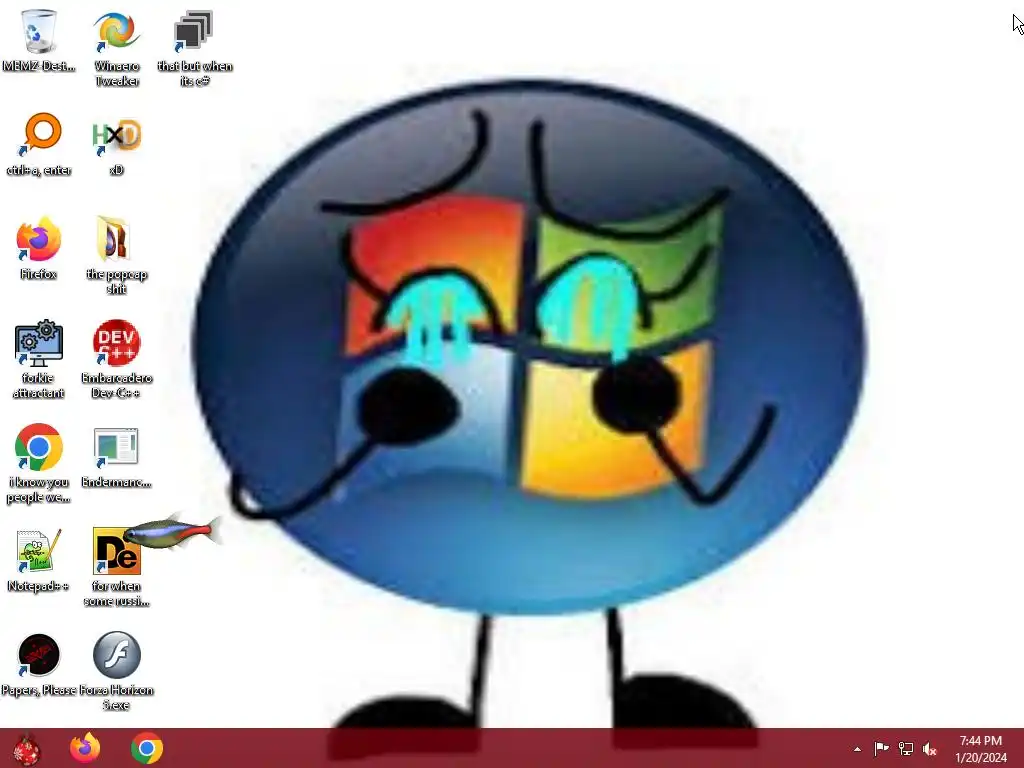Show hidden tray icons arrow
The image size is (1024, 768).
(x=857, y=749)
